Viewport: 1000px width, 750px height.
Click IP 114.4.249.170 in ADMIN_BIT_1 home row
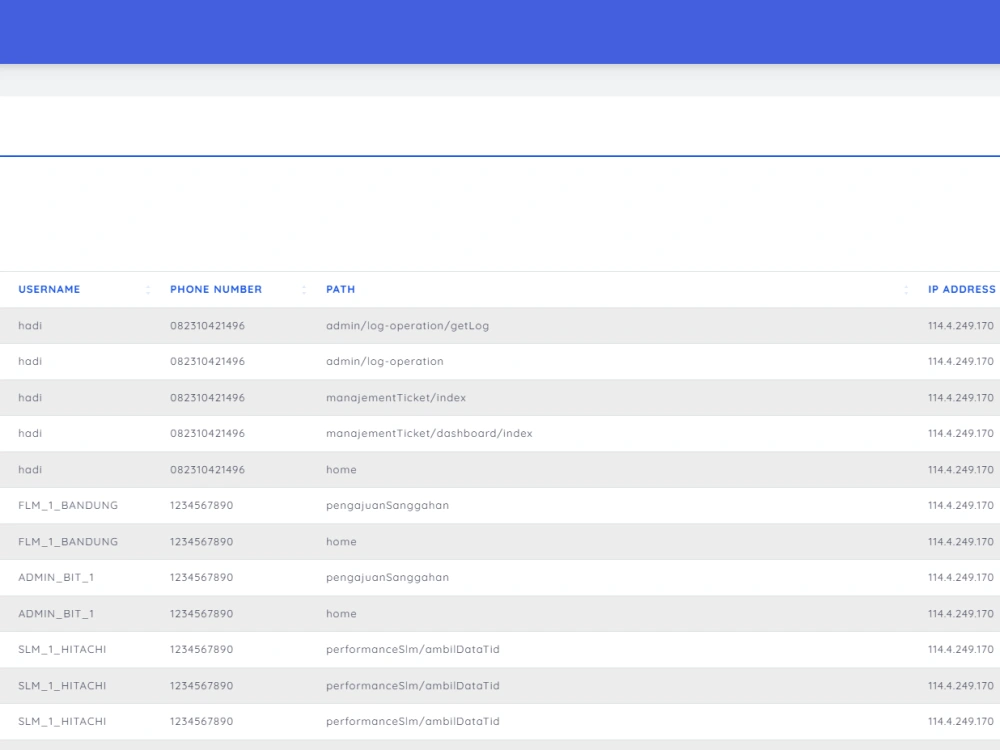point(960,614)
